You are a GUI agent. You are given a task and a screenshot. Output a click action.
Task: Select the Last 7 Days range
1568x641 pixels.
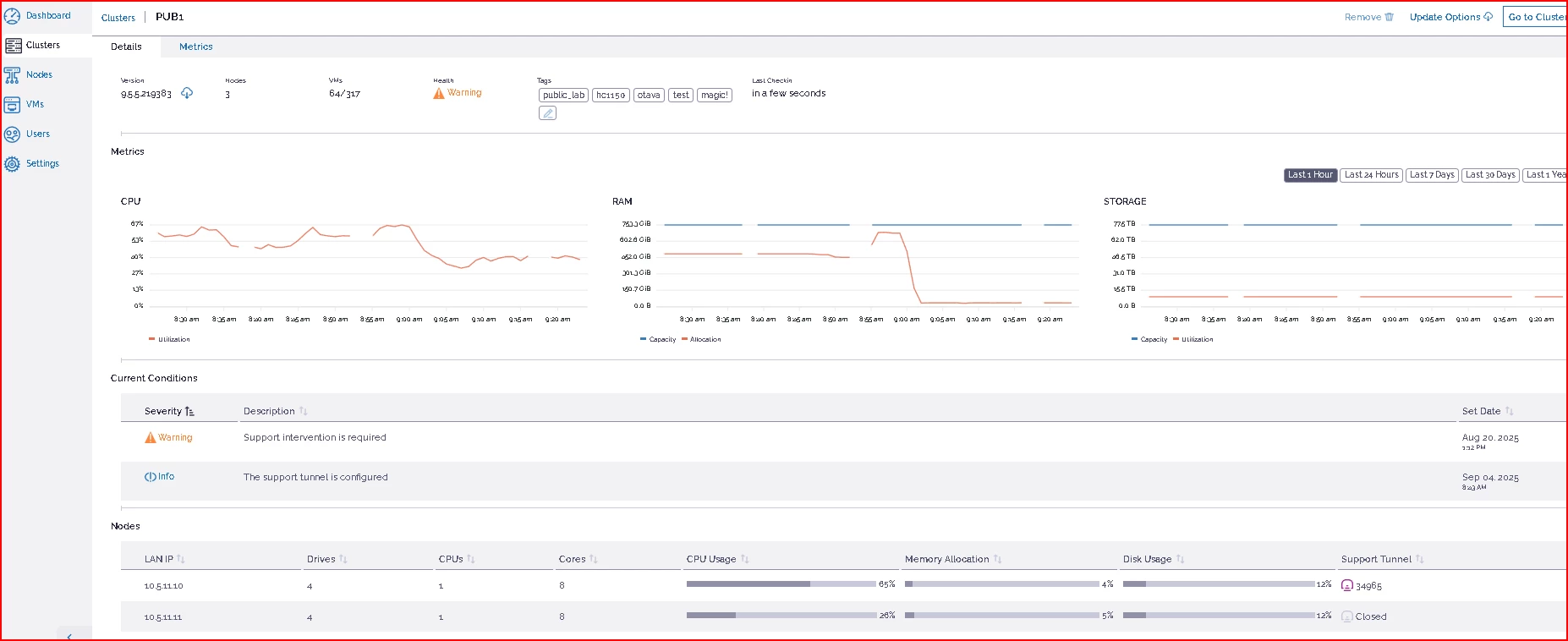pyautogui.click(x=1433, y=175)
